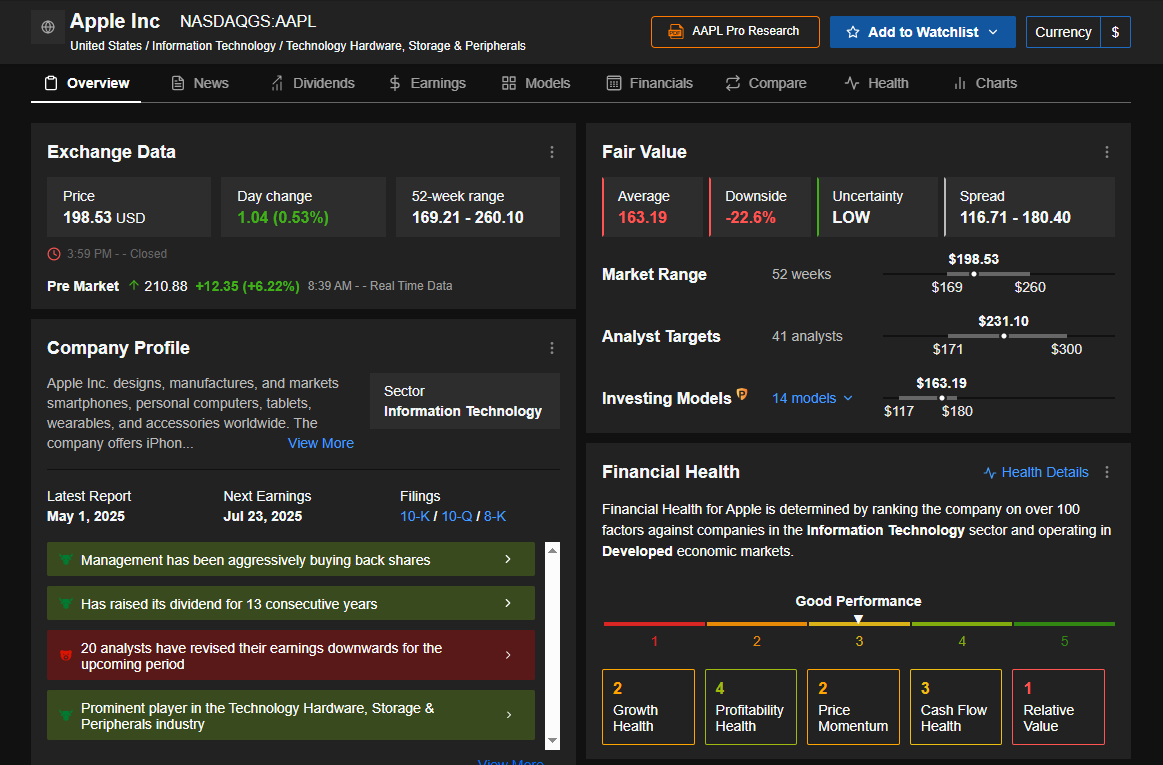This screenshot has height=765, width=1163.
Task: Click the Sector Information Technology box
Action: click(x=465, y=401)
